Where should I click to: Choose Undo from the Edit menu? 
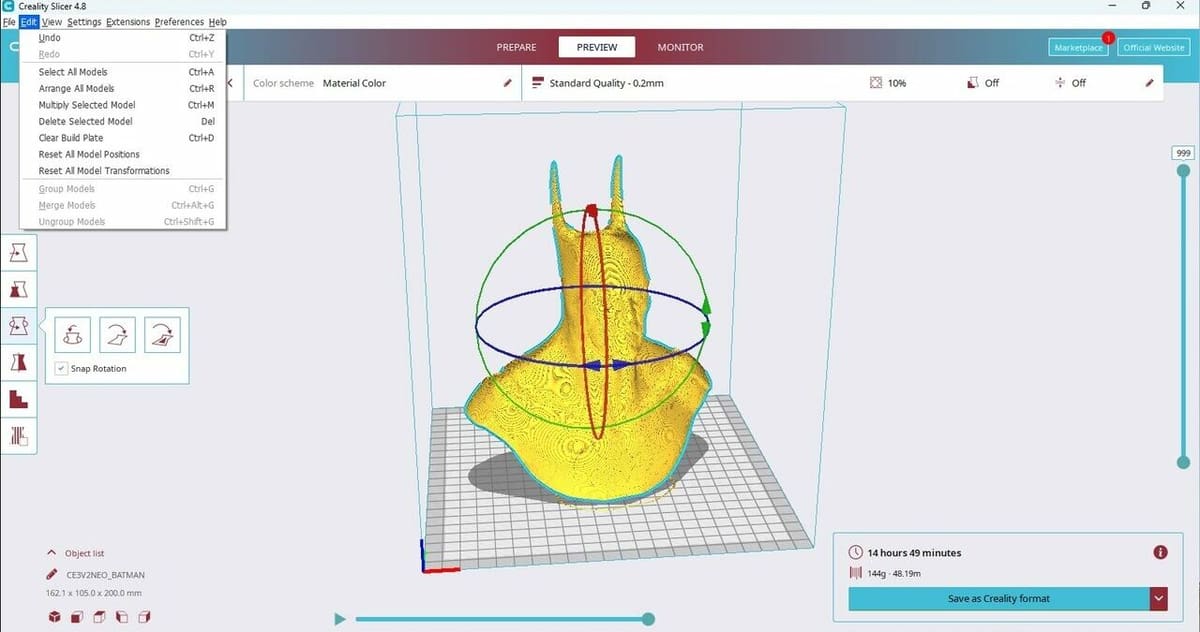125,38
